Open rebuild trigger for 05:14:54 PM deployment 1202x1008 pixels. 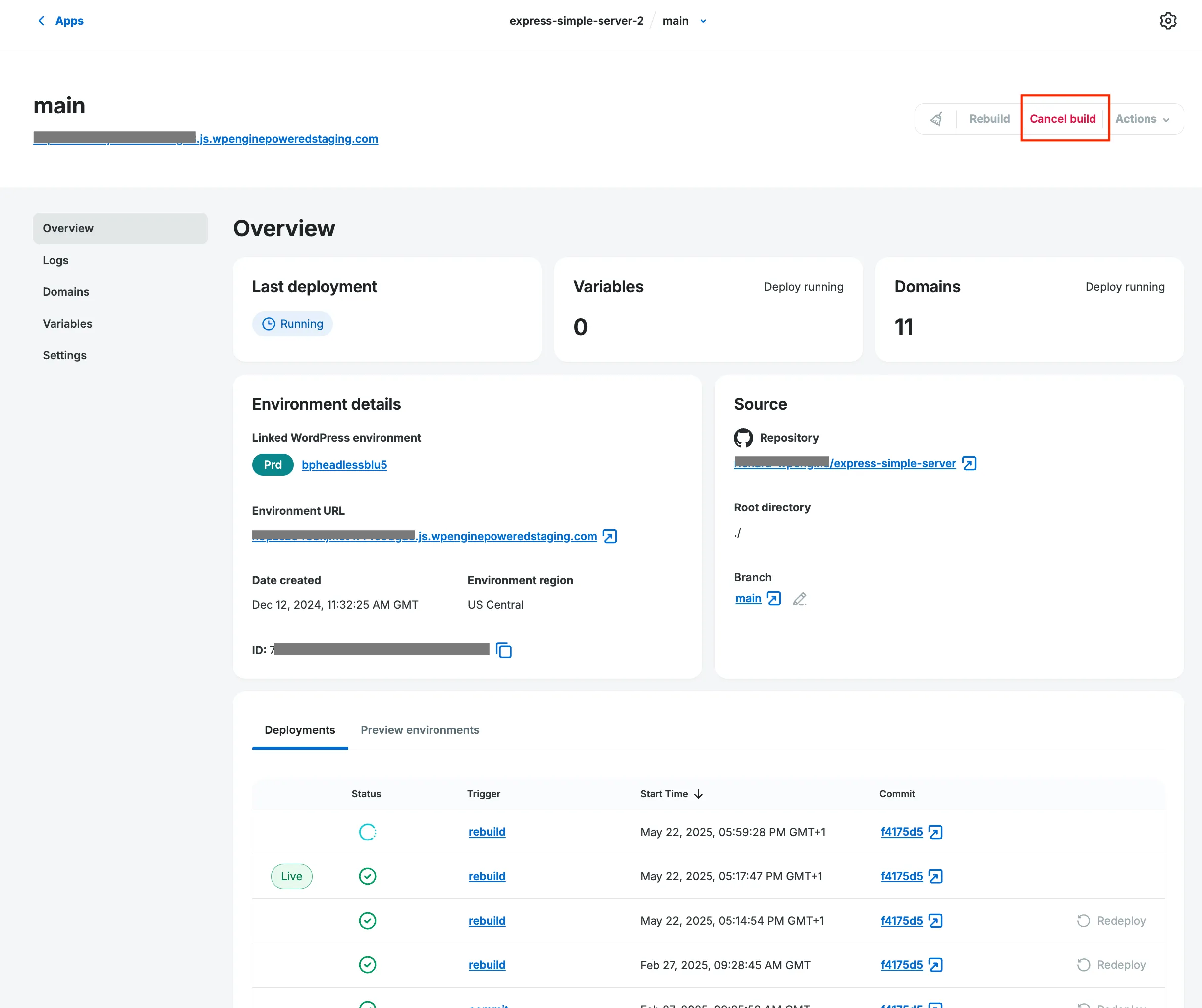(487, 920)
